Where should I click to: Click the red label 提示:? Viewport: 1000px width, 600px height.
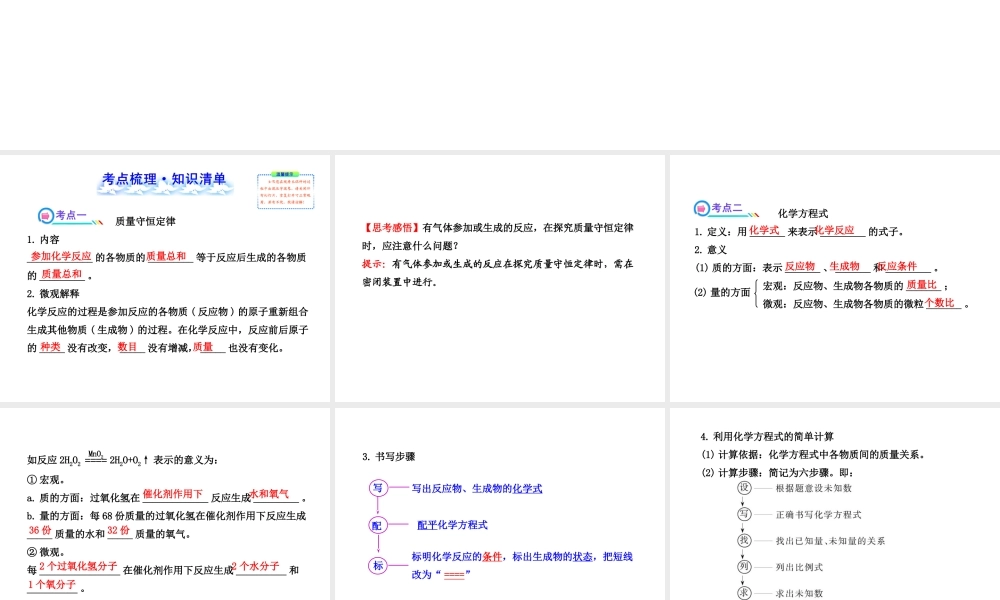click(x=374, y=263)
